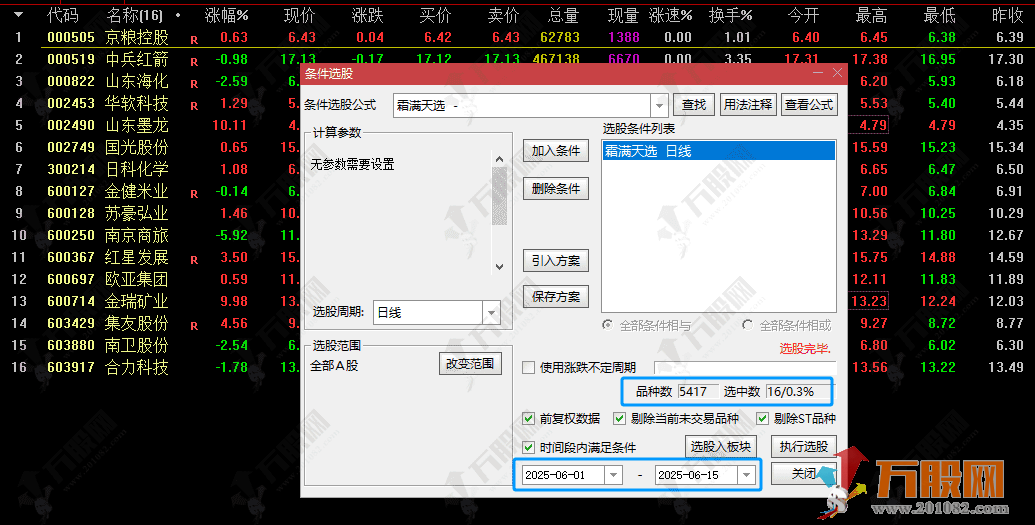The width and height of the screenshot is (1035, 525).
Task: Click the empty field beside 使用涨跌不定周期
Action: pos(745,368)
